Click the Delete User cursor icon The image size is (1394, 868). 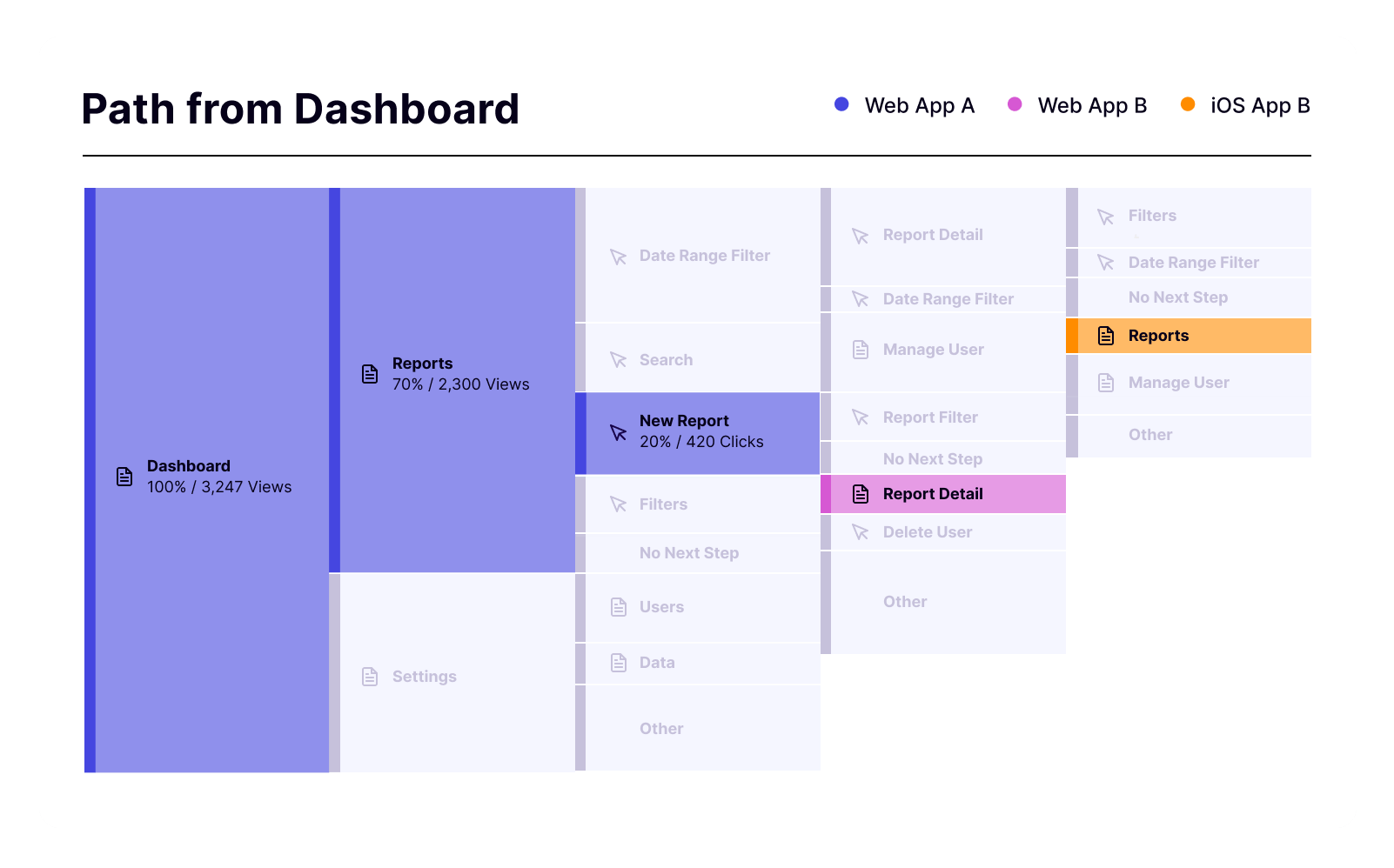pyautogui.click(x=861, y=532)
